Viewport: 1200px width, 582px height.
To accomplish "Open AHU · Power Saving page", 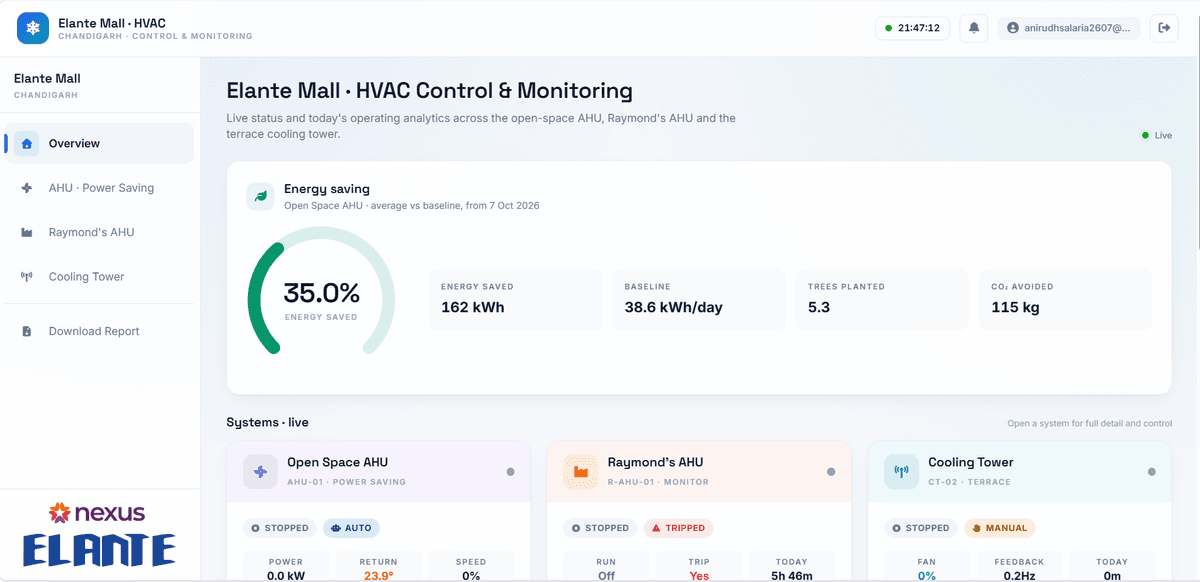I will pos(99,188).
